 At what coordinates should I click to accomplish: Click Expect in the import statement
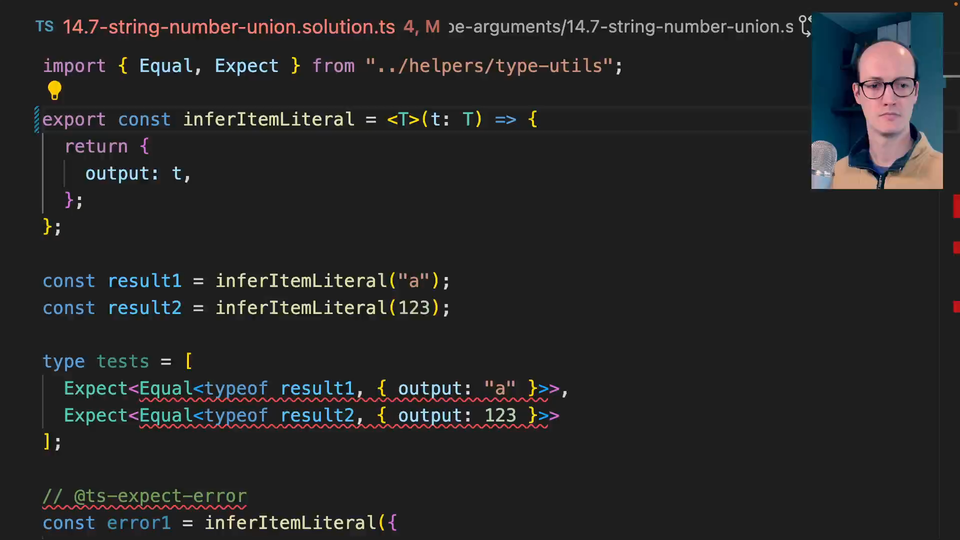247,66
